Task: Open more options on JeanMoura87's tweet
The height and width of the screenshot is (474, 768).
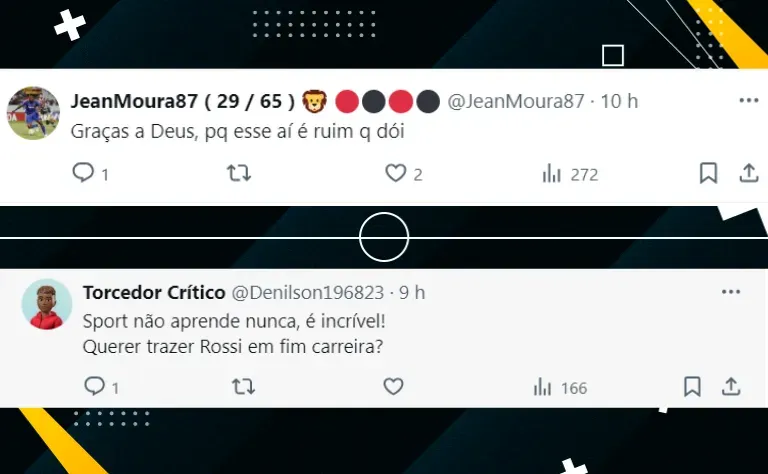Action: coord(749,100)
